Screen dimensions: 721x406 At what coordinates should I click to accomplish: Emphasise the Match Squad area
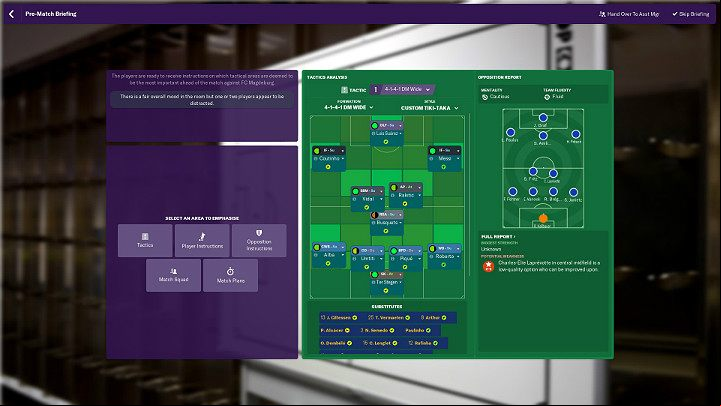click(x=173, y=275)
